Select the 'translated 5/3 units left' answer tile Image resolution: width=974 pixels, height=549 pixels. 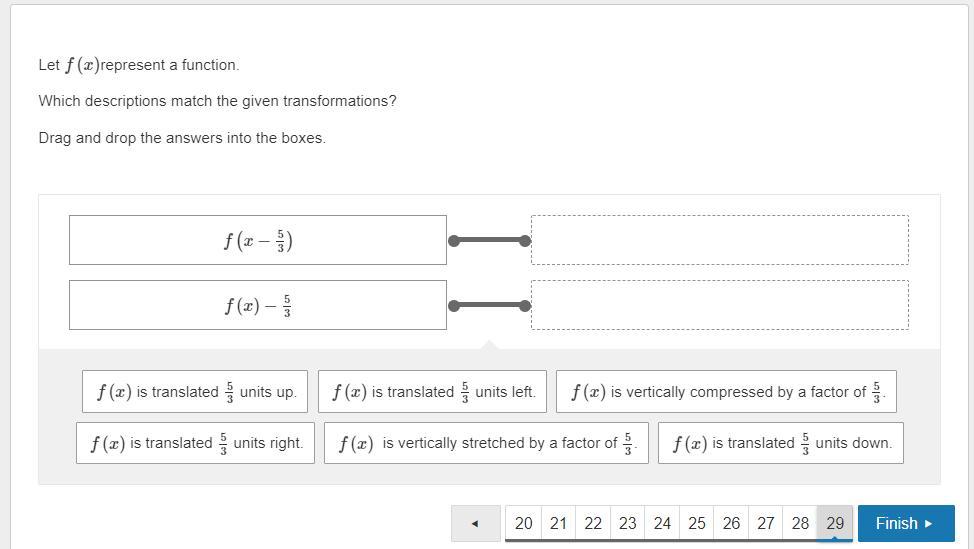pyautogui.click(x=432, y=392)
